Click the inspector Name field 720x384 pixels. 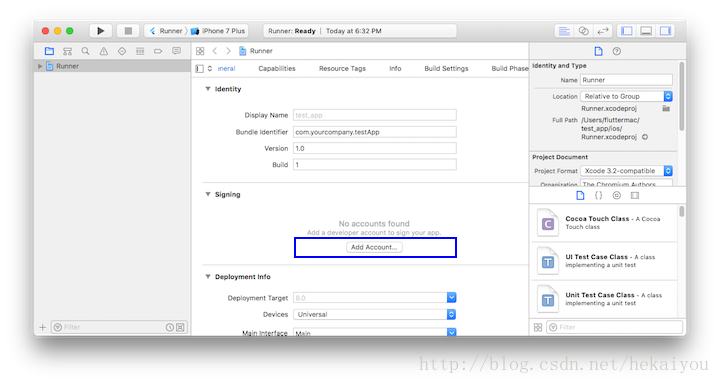(626, 80)
